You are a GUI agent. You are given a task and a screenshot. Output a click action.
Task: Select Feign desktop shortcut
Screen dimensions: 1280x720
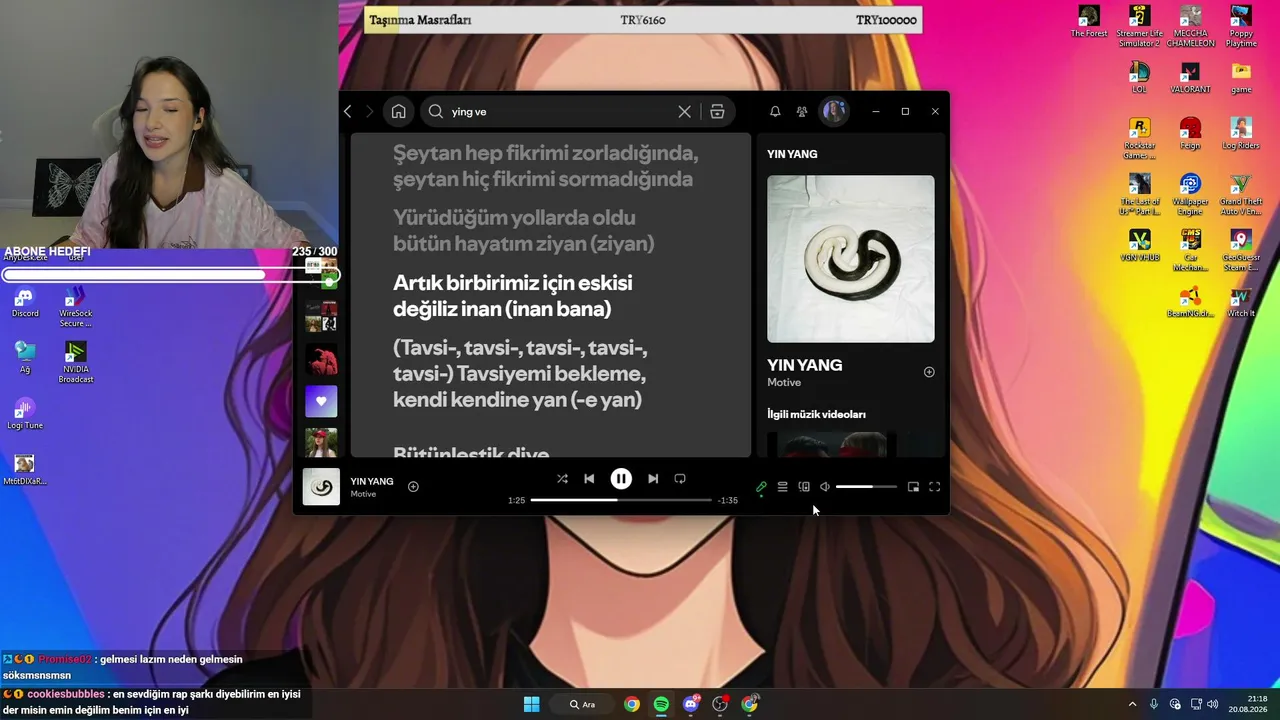click(x=1190, y=134)
